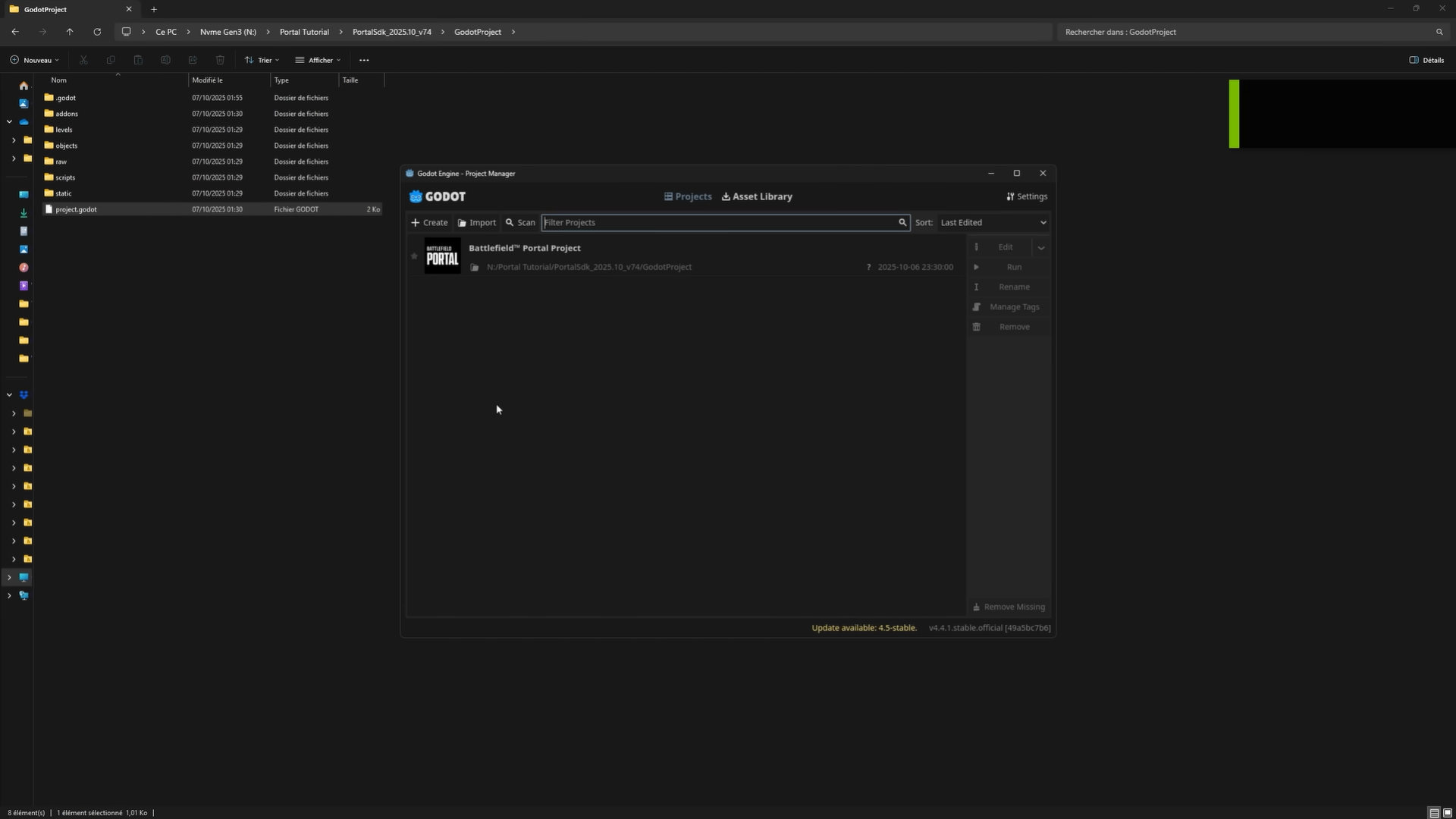
Task: Toggle the Détails pane in Explorer
Action: coord(1426,60)
